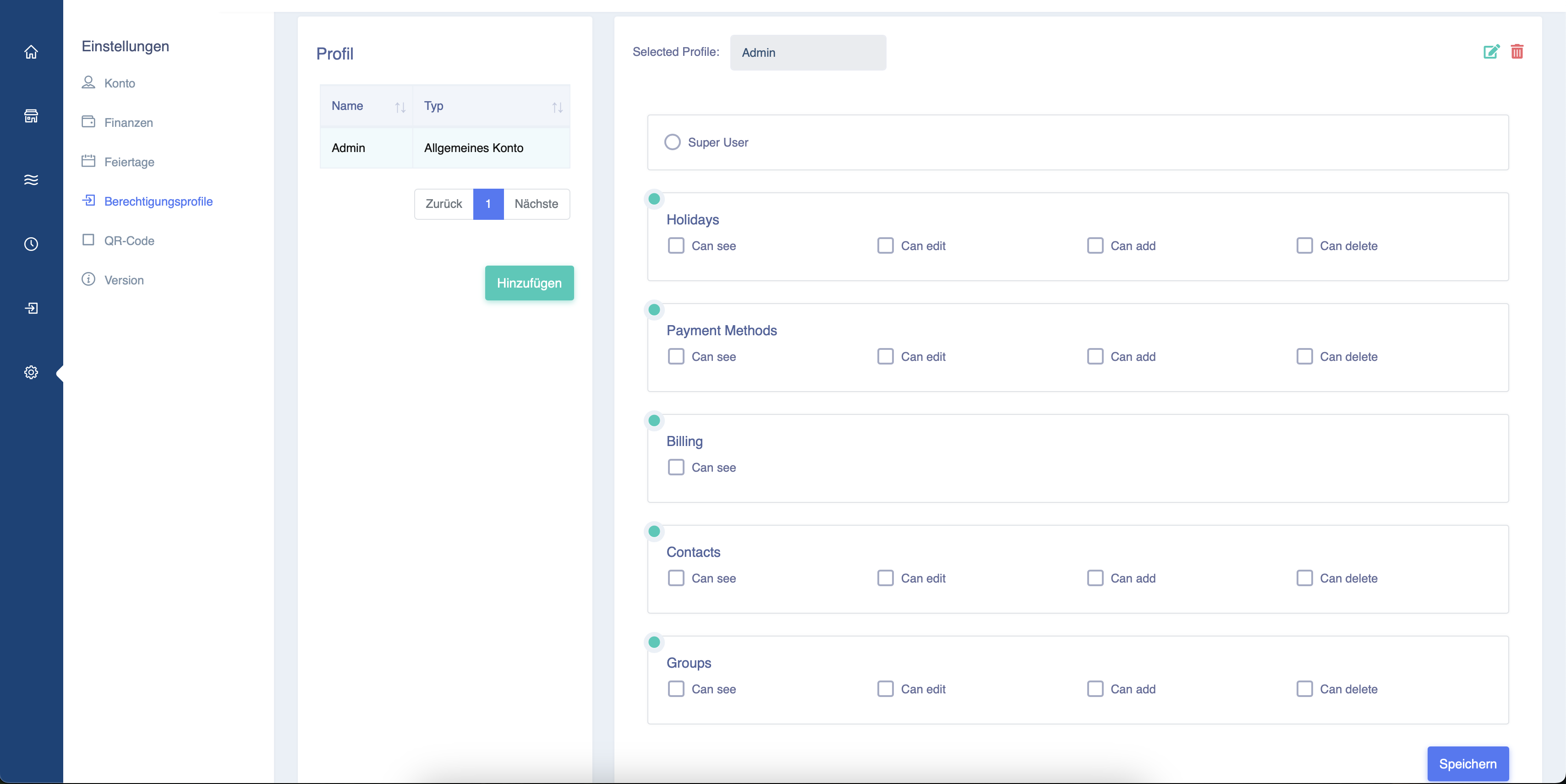Click the green edit profile icon

tap(1491, 52)
